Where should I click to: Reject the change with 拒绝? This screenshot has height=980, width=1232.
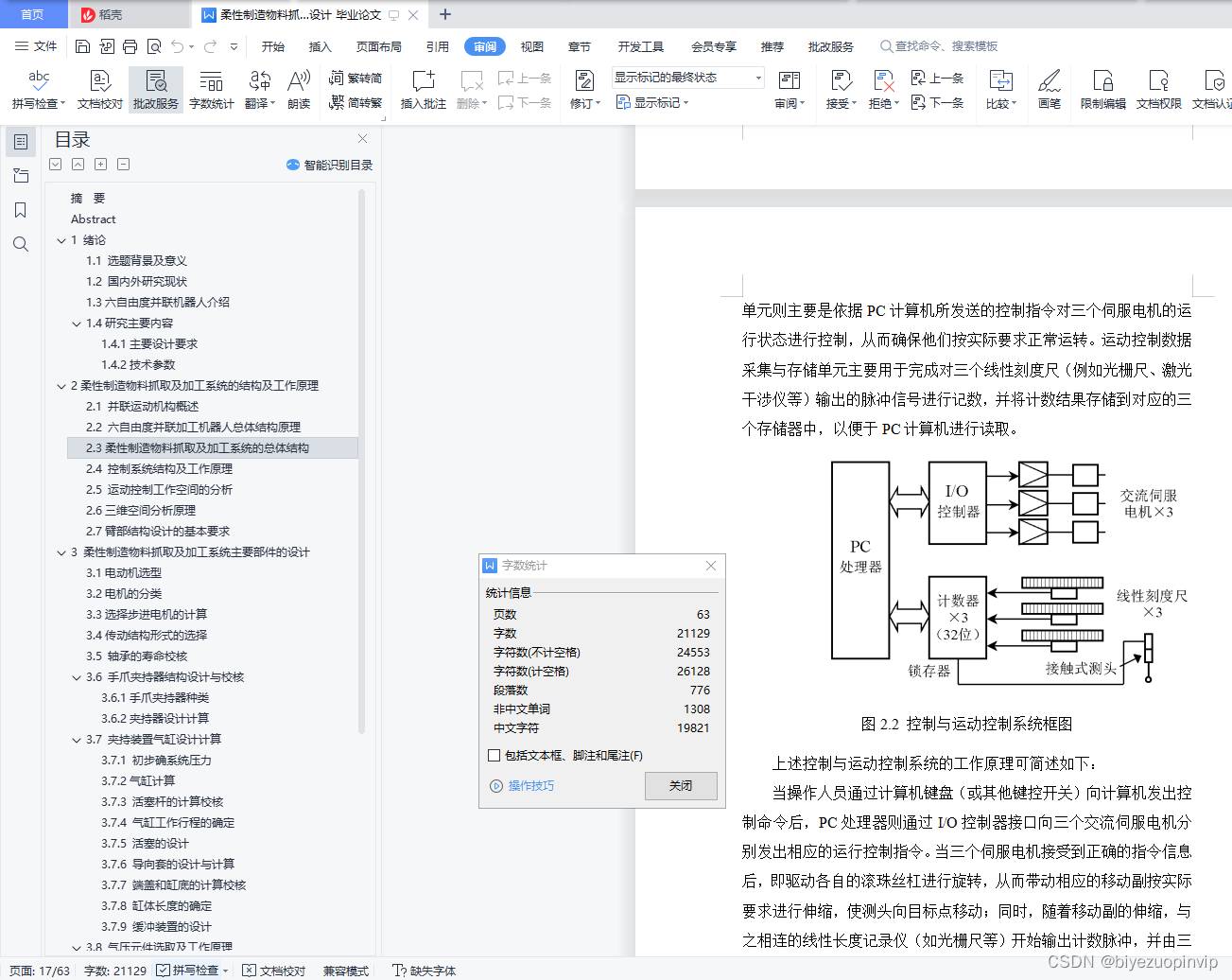883,90
